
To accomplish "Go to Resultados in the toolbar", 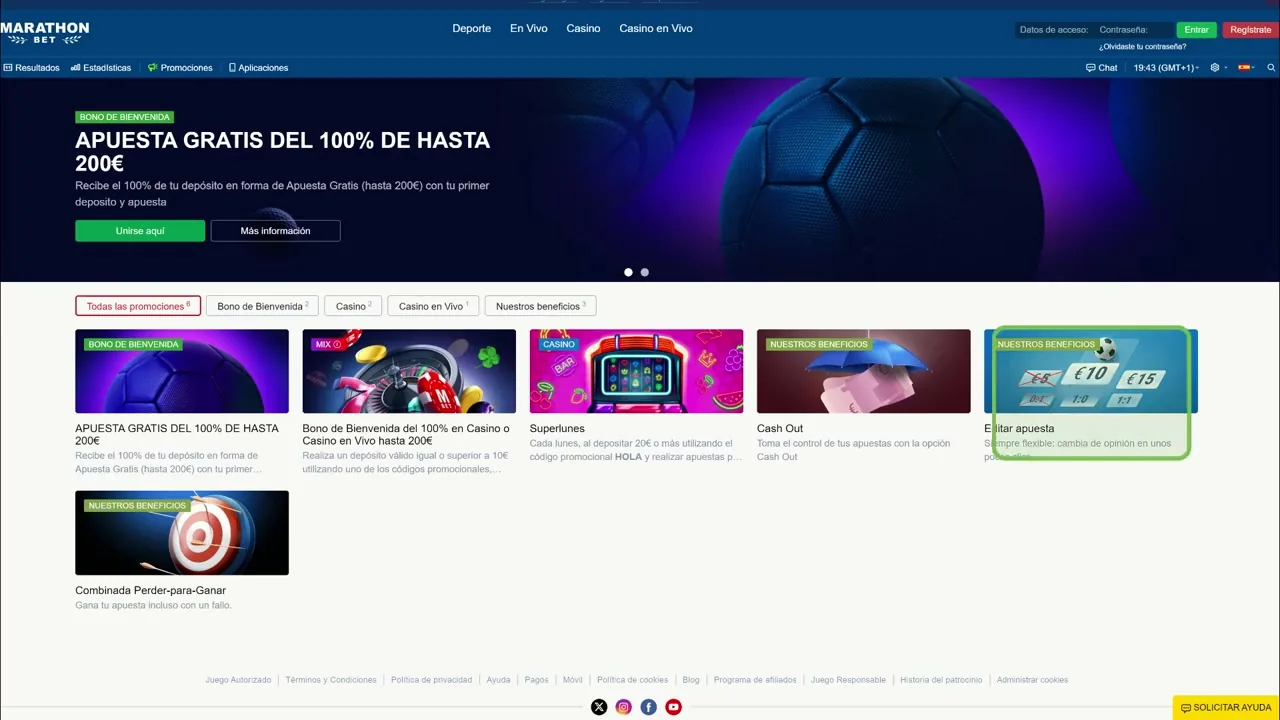I will pyautogui.click(x=32, y=68).
